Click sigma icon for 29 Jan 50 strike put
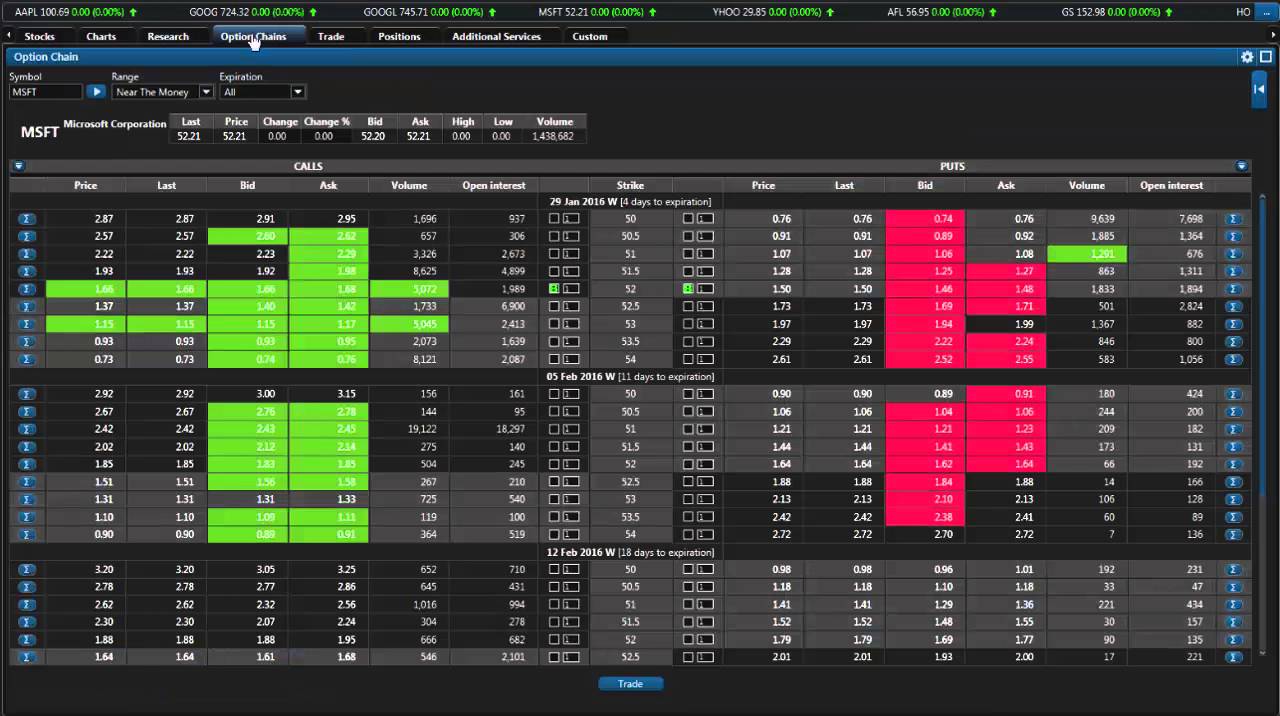The width and height of the screenshot is (1280, 716). click(x=1234, y=219)
